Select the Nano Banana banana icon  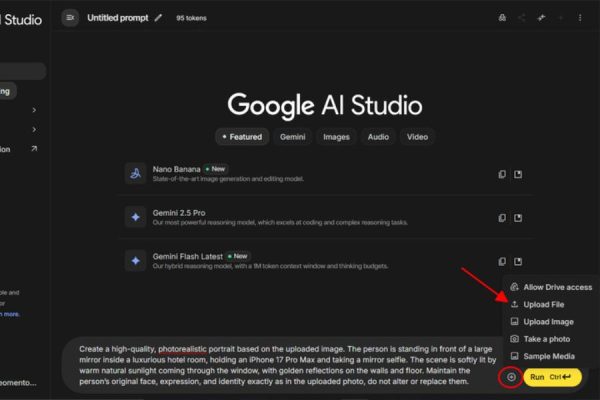point(135,174)
